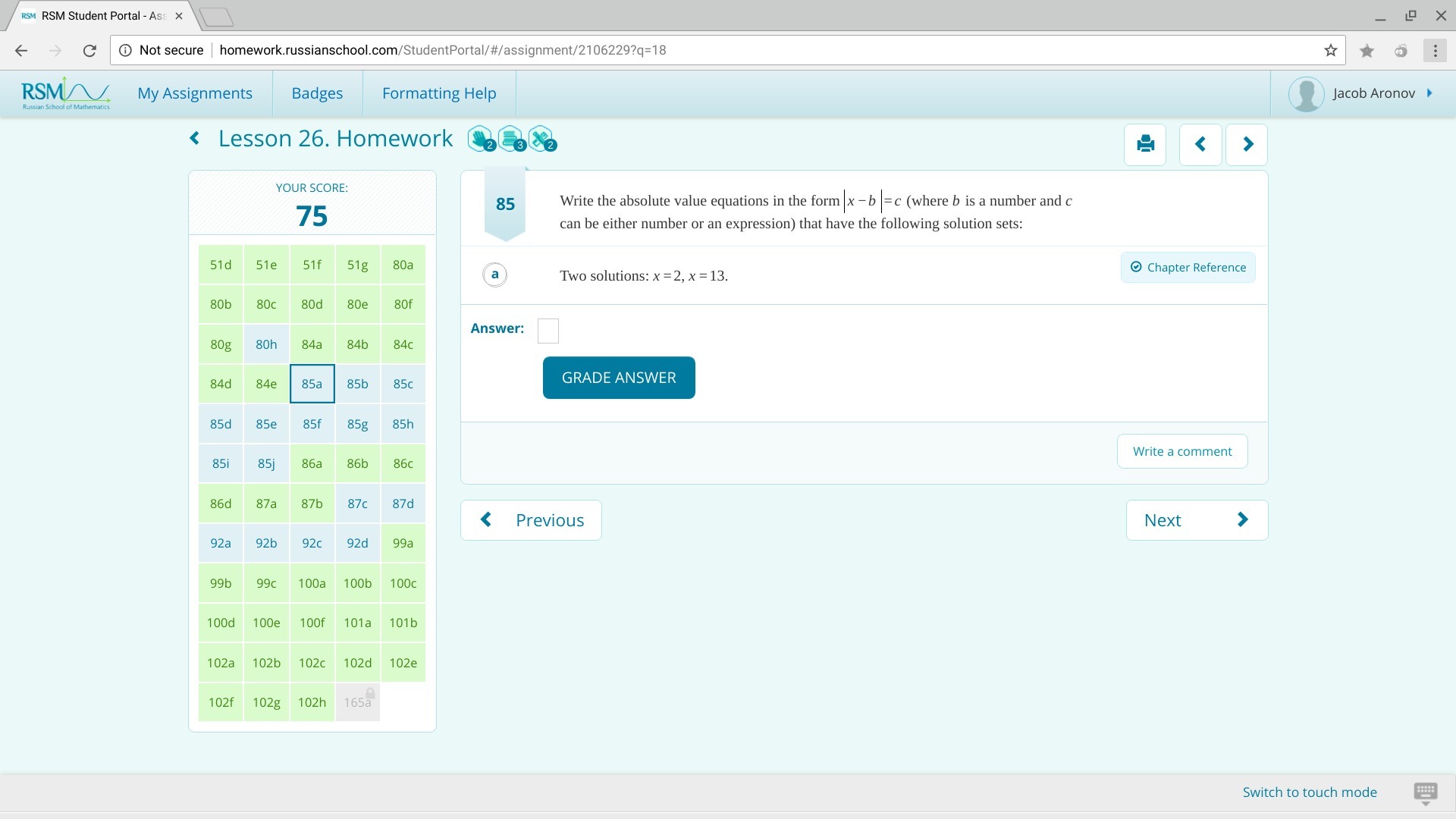Screen dimensions: 1456x819
Task: Click the ruler-pencil badge icon with count 2
Action: coord(541,139)
